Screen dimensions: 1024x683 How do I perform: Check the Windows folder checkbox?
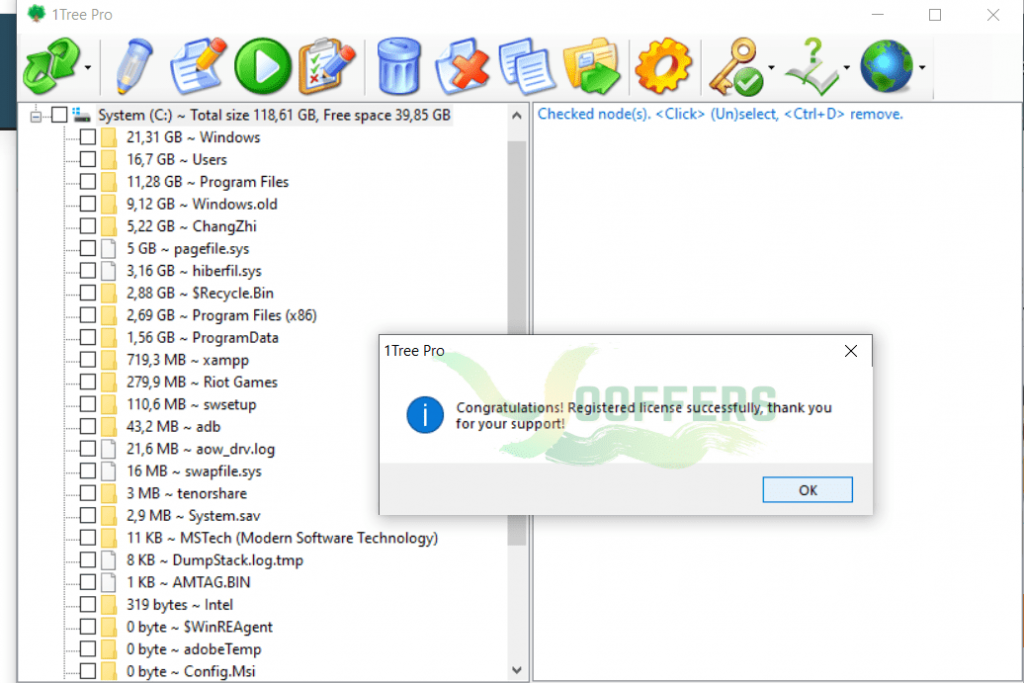point(88,137)
